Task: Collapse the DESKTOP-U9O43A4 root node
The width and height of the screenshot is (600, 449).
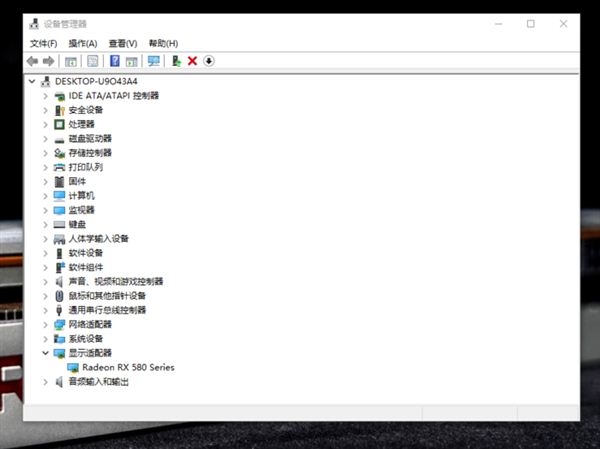Action: 32,81
